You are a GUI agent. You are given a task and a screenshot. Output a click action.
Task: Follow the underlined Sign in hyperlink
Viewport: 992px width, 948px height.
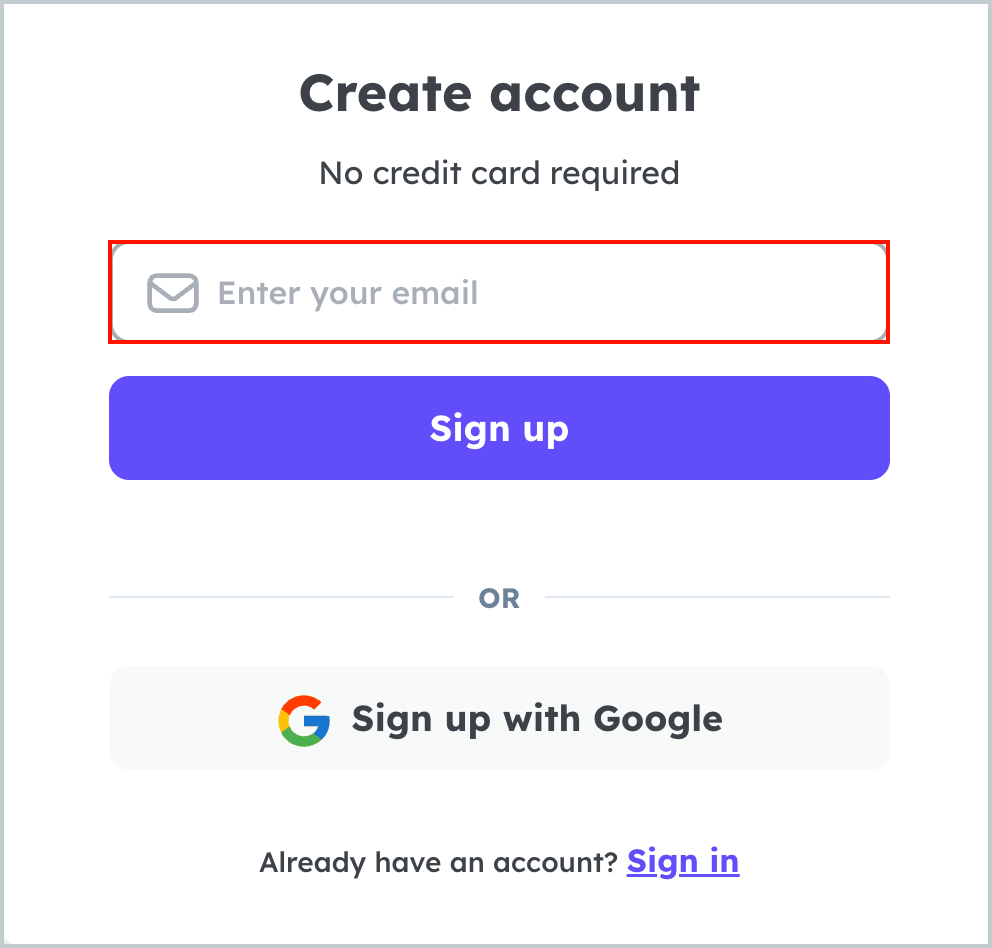[683, 861]
